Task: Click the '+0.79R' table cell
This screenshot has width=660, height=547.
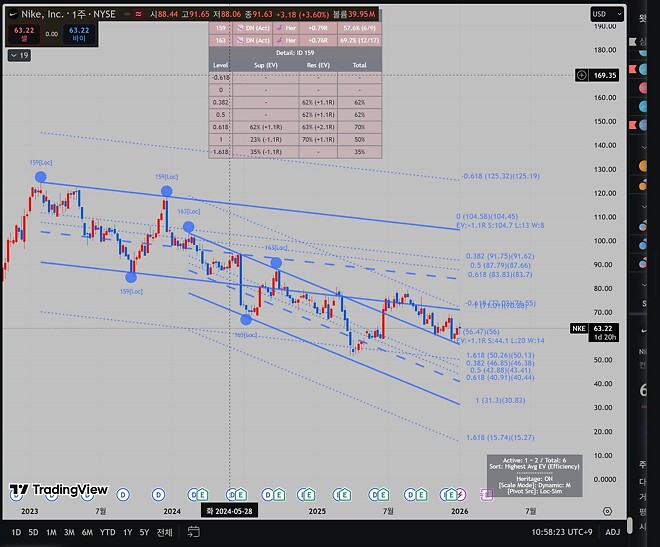Action: 318,28
